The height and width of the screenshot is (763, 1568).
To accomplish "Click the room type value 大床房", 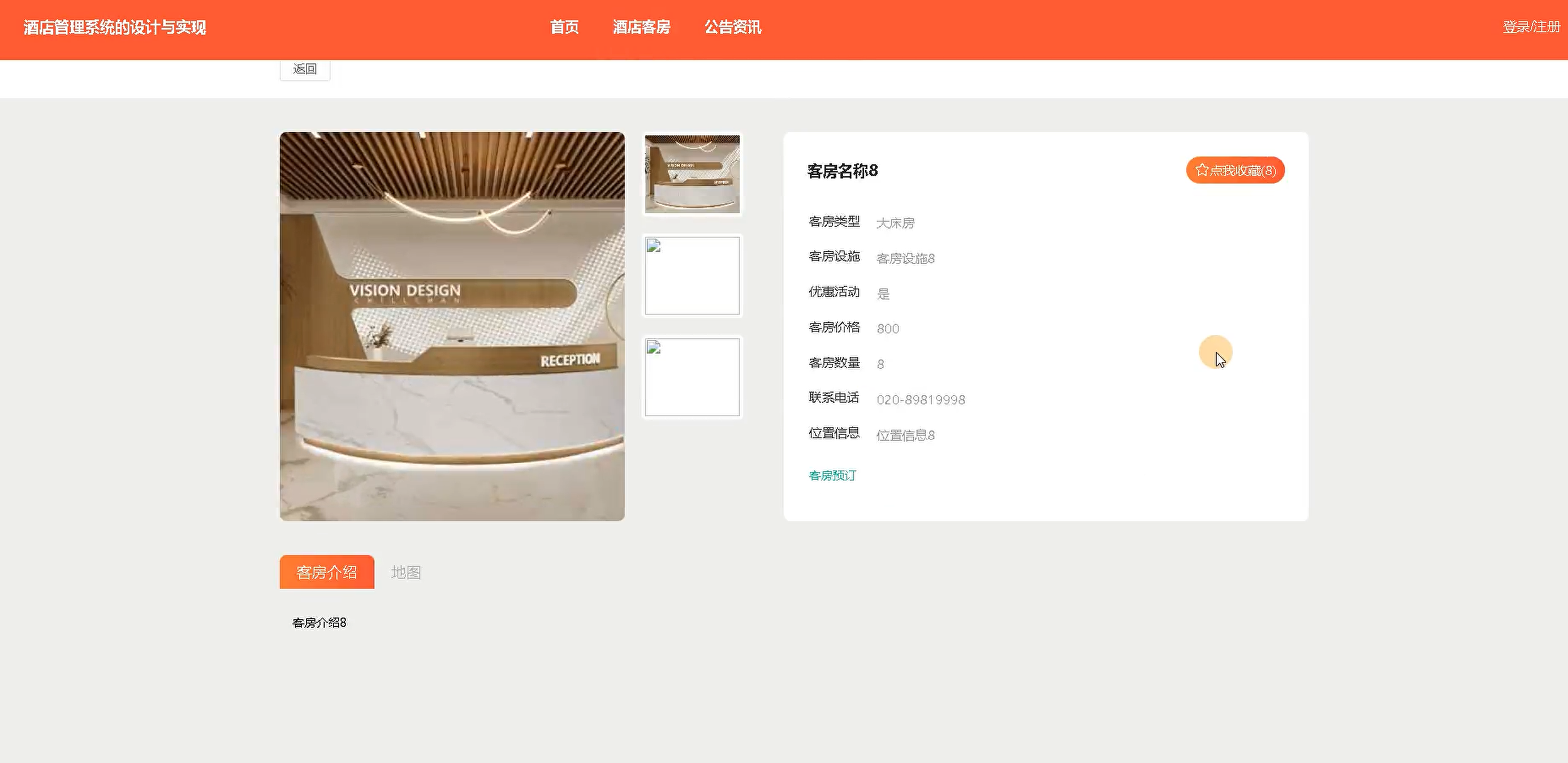I will (x=895, y=223).
